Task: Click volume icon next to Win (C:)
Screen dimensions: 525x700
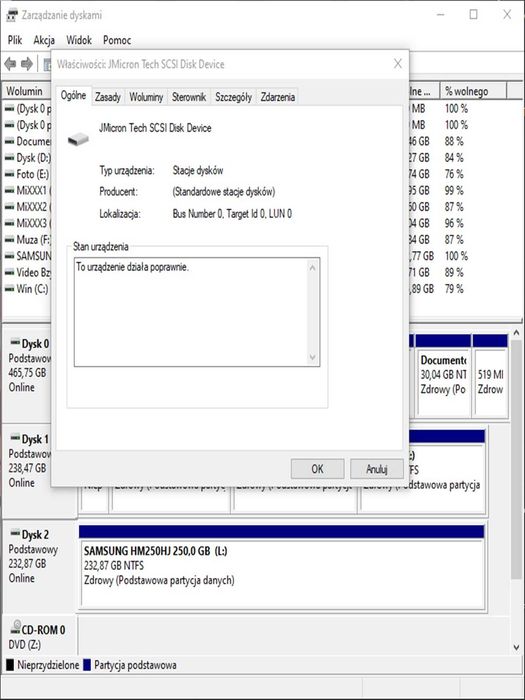Action: click(x=9, y=289)
